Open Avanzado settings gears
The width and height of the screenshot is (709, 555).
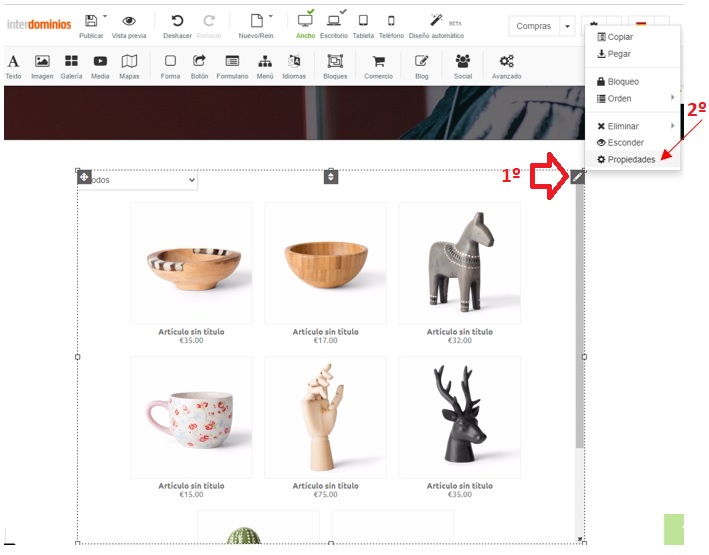pyautogui.click(x=506, y=66)
